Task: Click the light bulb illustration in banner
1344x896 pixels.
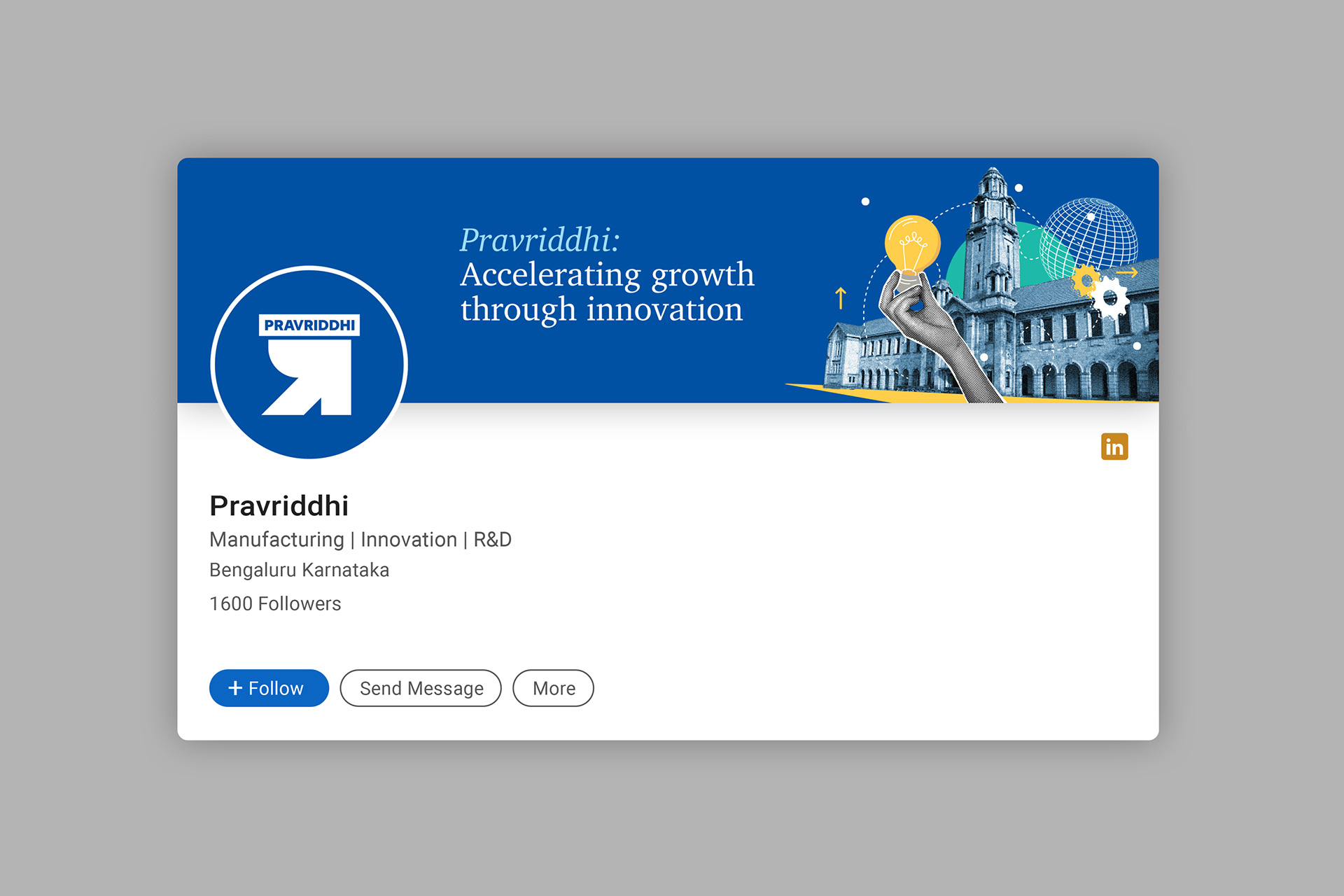Action: pyautogui.click(x=911, y=251)
